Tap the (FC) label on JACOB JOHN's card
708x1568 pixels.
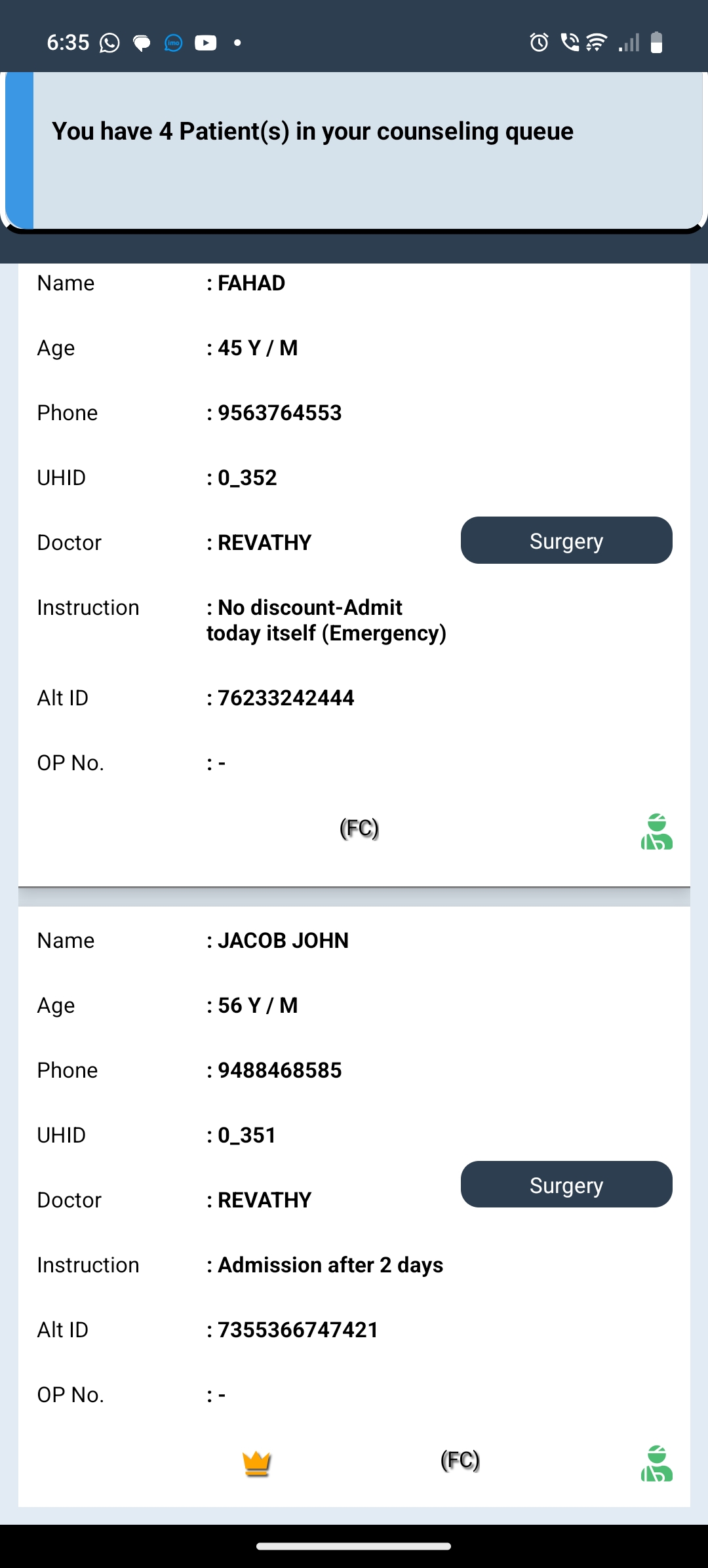click(460, 1460)
